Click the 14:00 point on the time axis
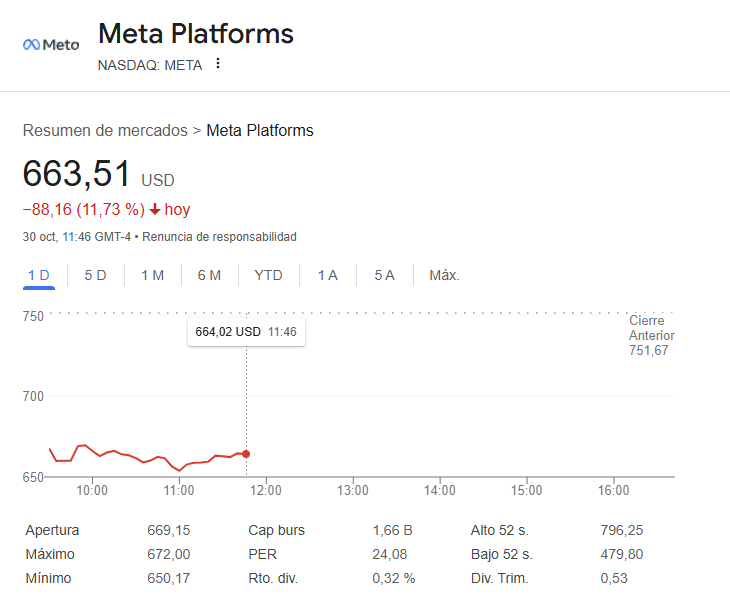Screen dimensions: 730x607 pos(440,491)
